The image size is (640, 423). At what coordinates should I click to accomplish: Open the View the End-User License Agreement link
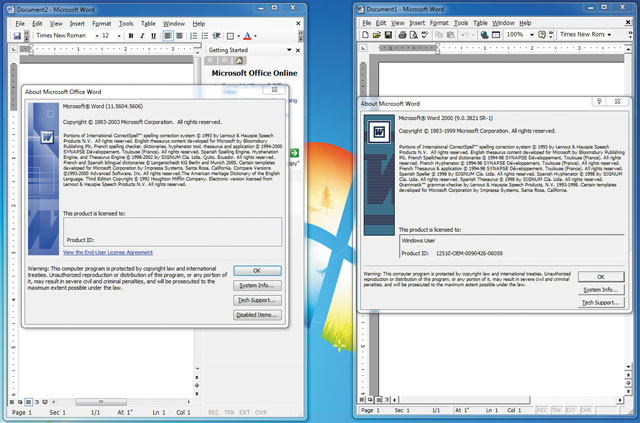pyautogui.click(x=108, y=252)
